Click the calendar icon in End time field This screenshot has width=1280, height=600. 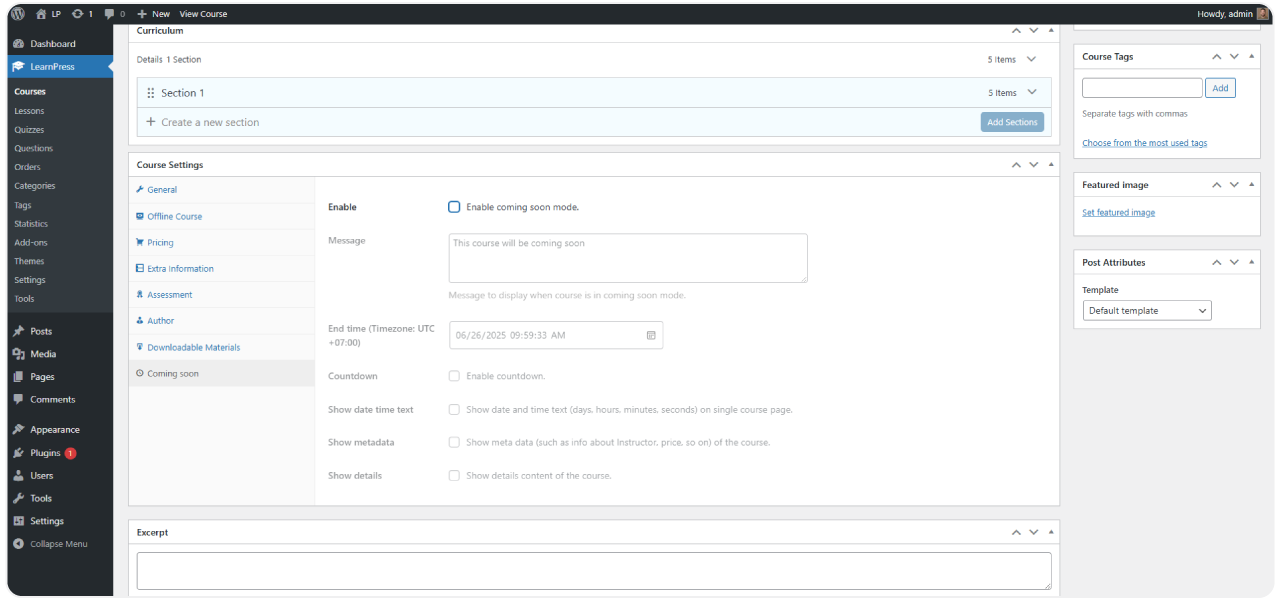tap(651, 335)
